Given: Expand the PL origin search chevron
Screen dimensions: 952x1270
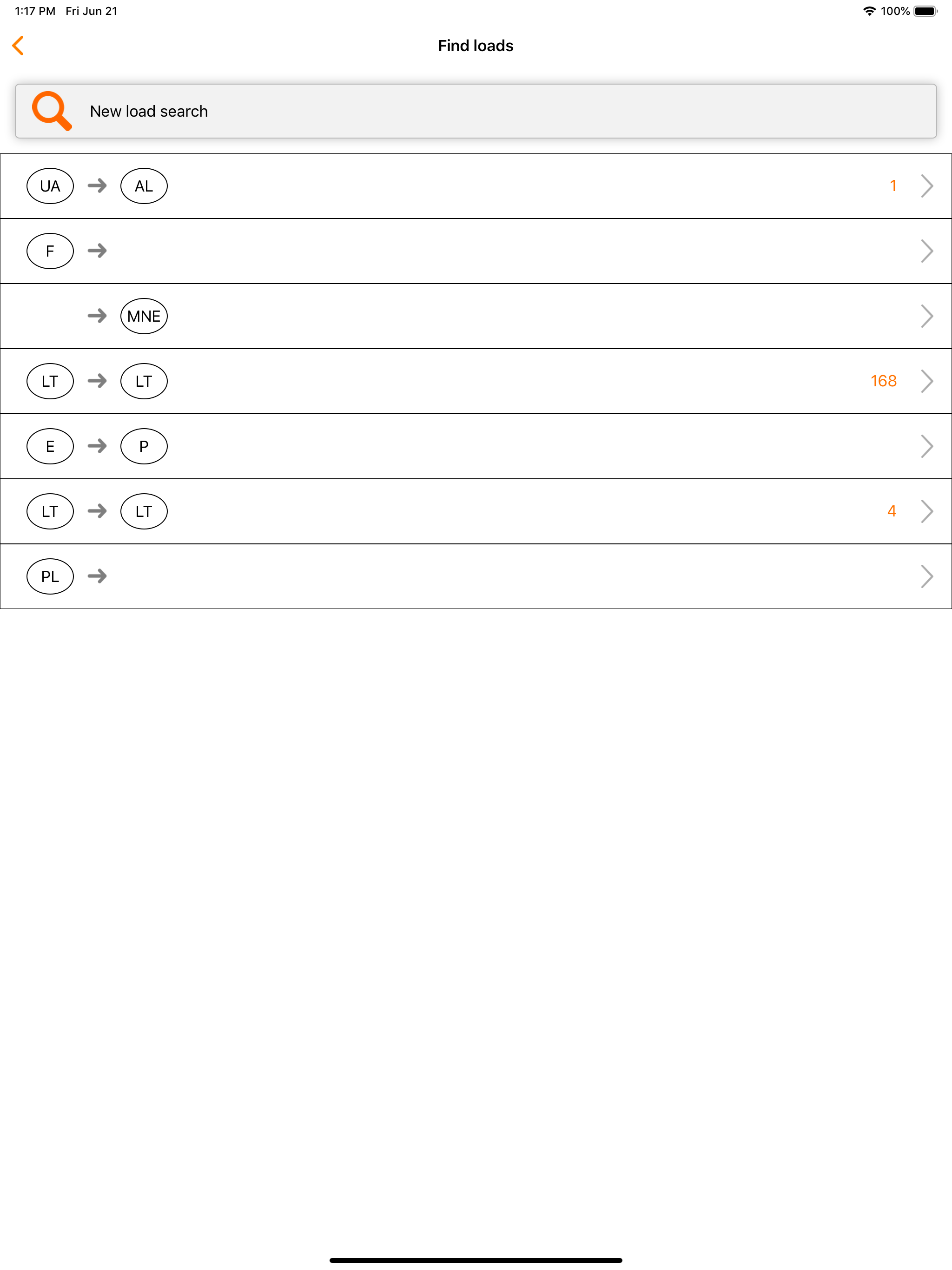Looking at the screenshot, I should pyautogui.click(x=926, y=576).
